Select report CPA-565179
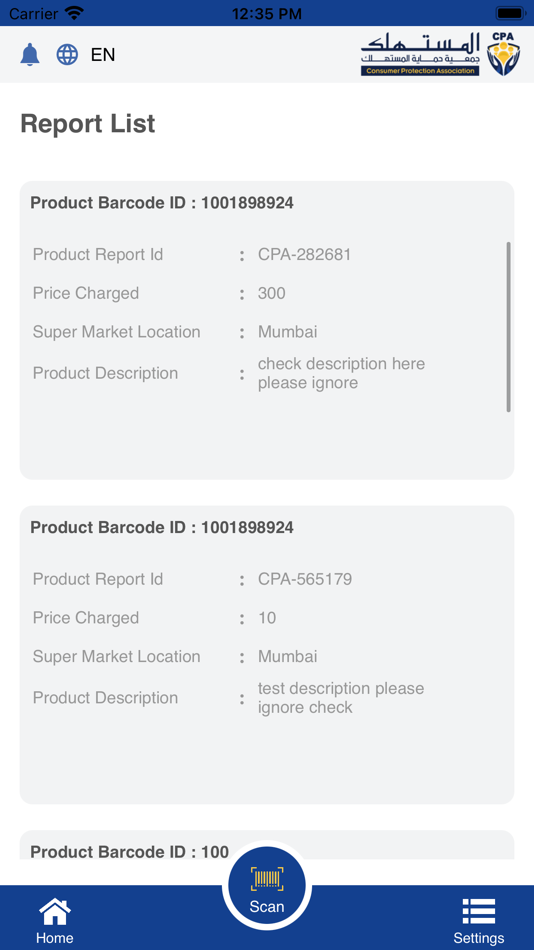The width and height of the screenshot is (534, 950). tap(305, 579)
